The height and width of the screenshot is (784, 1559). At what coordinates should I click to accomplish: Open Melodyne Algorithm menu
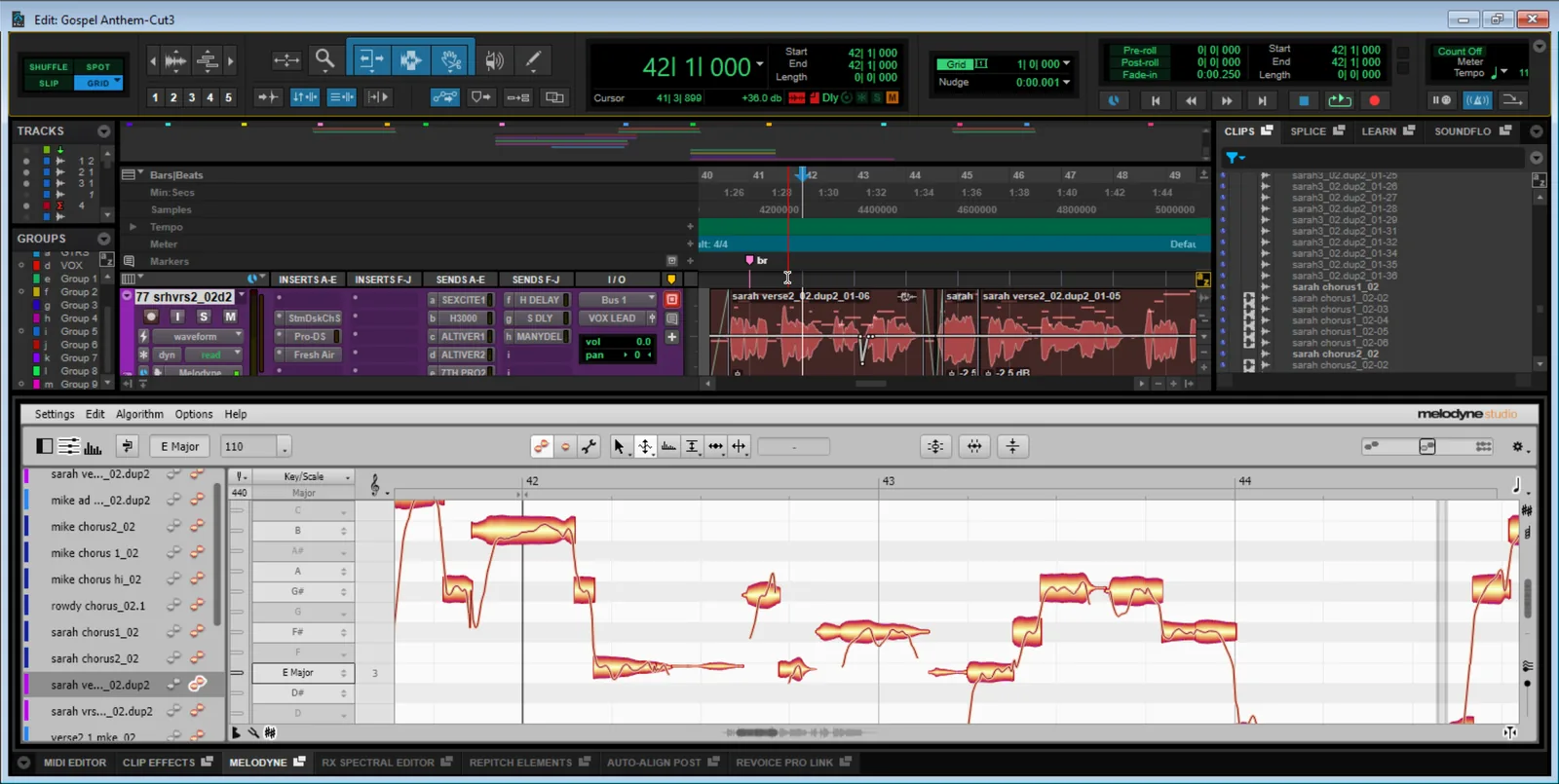139,414
